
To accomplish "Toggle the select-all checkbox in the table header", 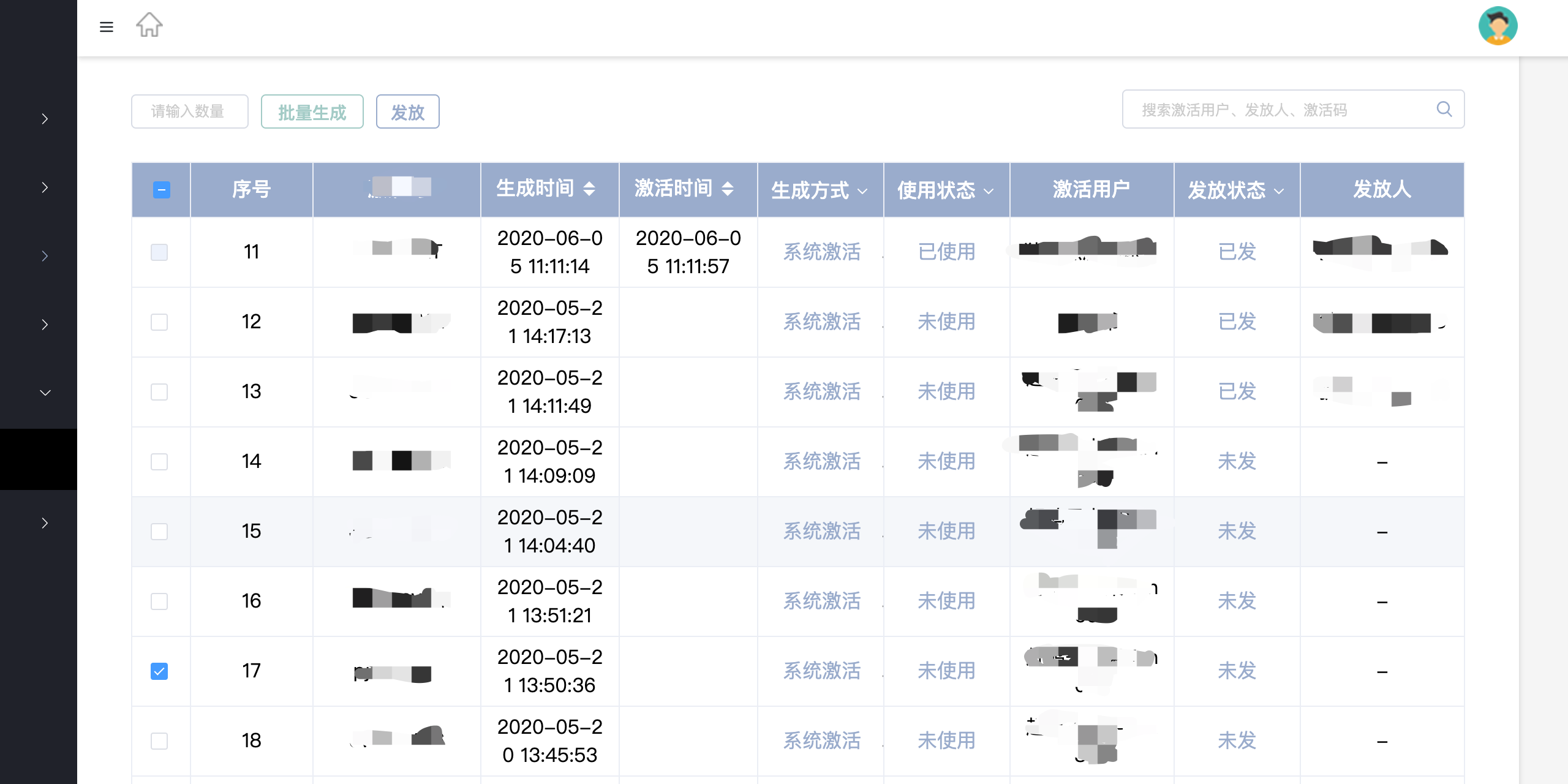I will click(161, 190).
